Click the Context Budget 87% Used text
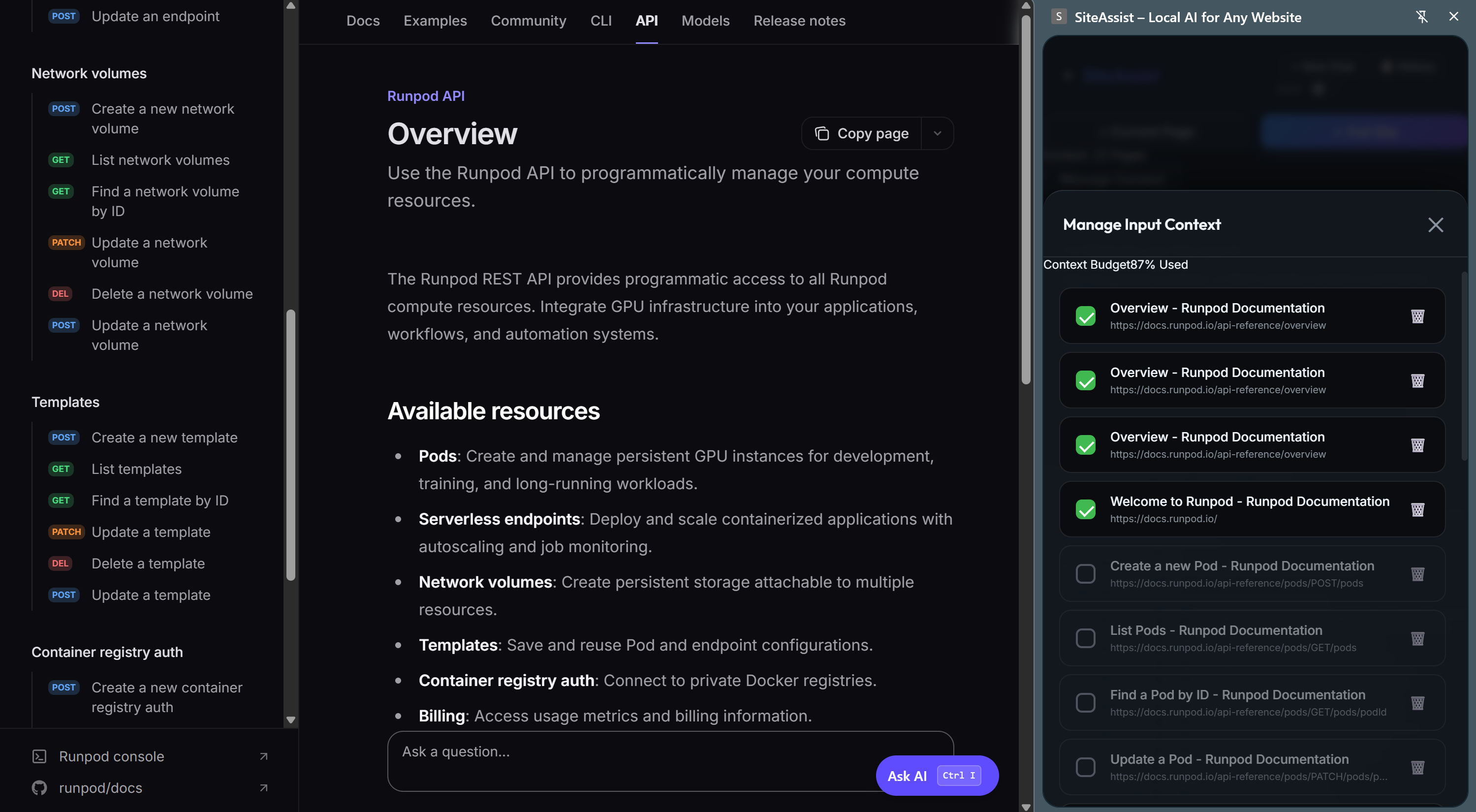This screenshot has height=812, width=1476. [1115, 264]
